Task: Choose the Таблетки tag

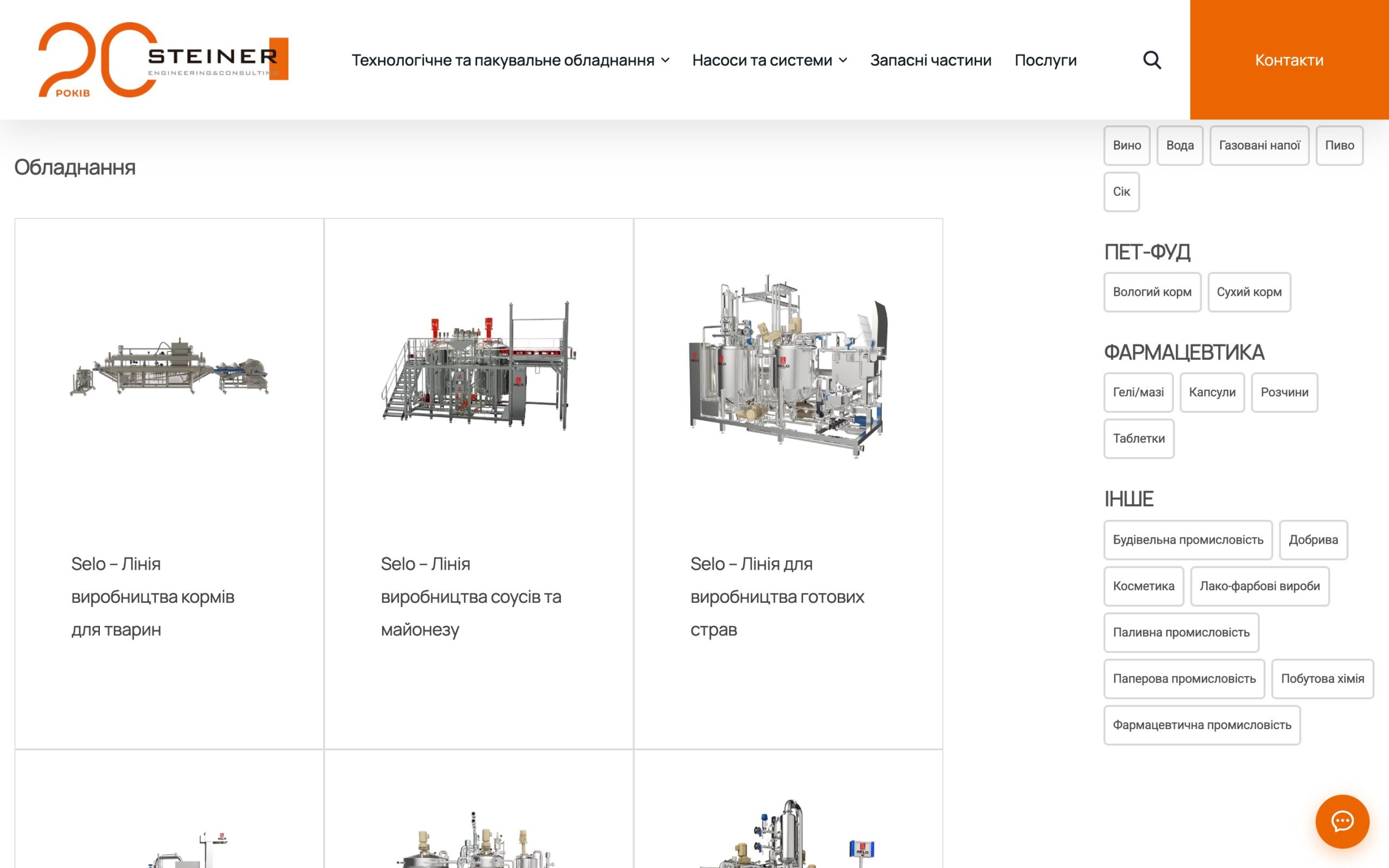Action: [1139, 438]
